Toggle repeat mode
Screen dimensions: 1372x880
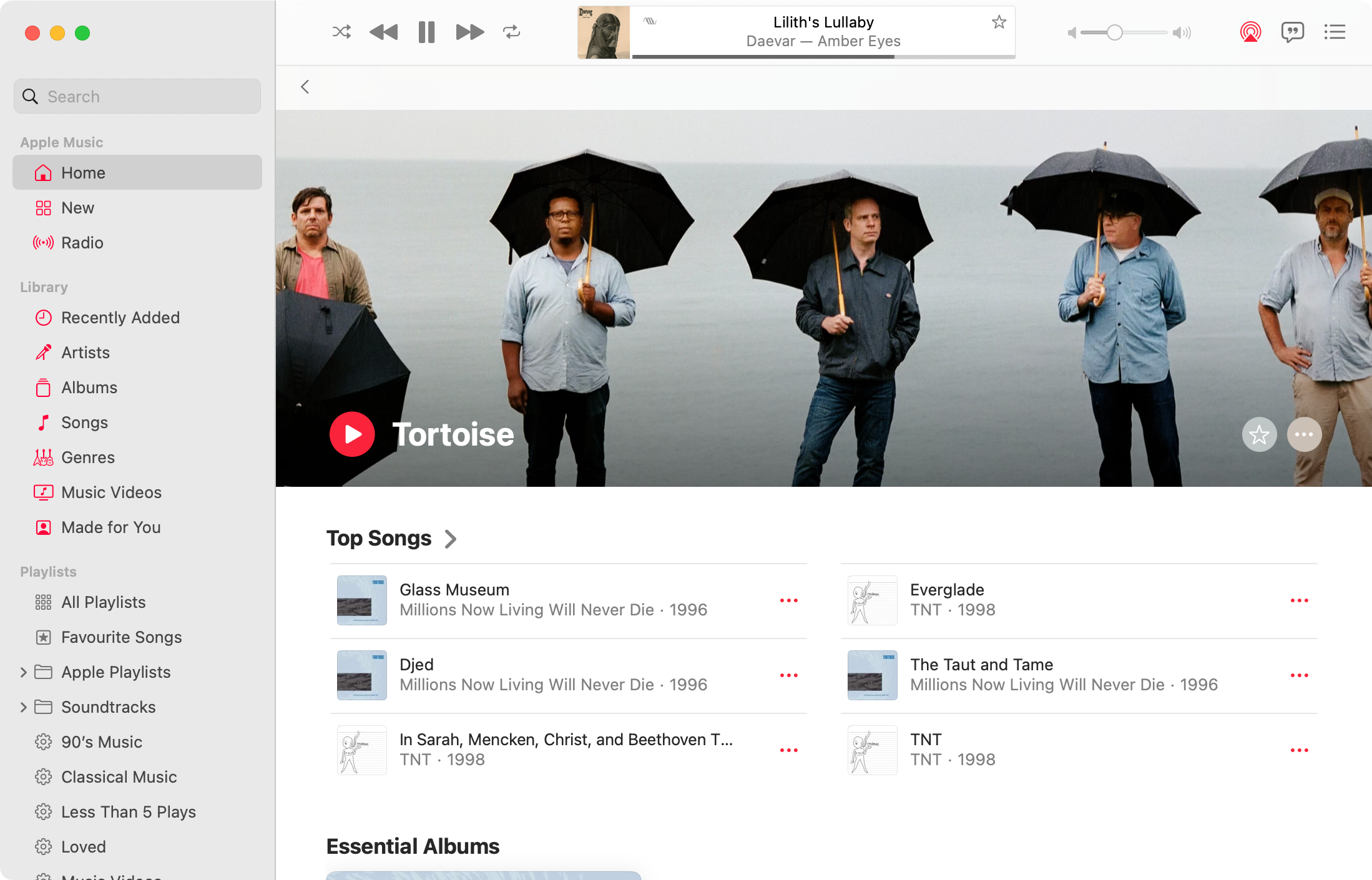coord(511,32)
